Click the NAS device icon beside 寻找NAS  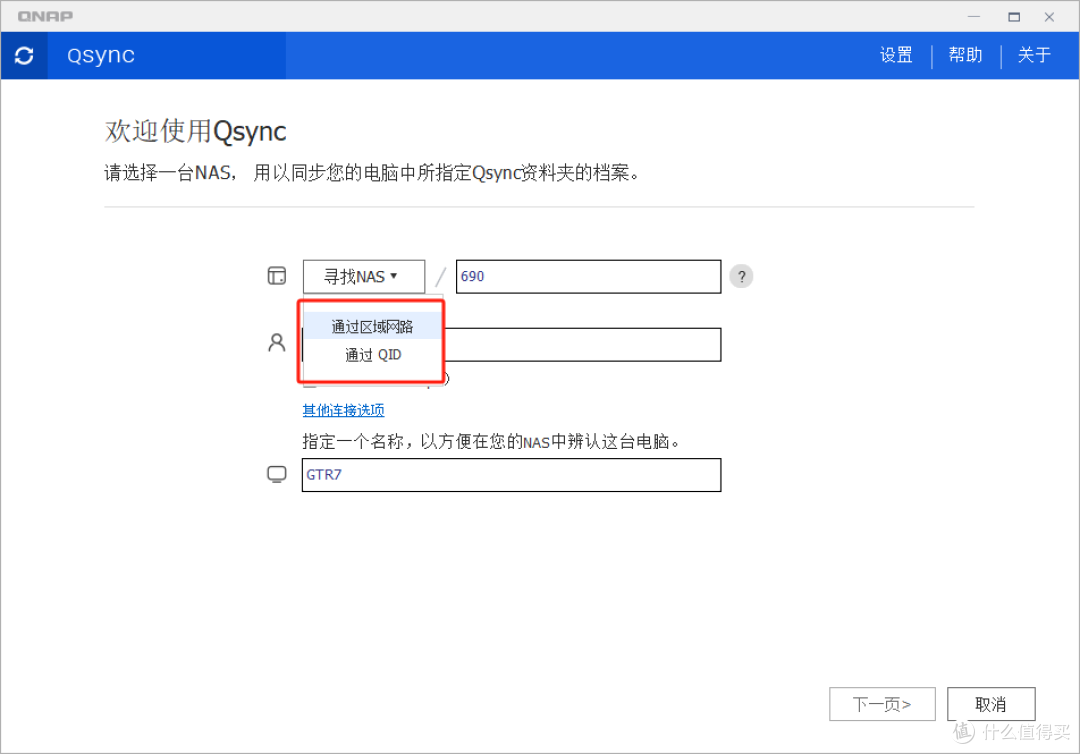coord(277,276)
